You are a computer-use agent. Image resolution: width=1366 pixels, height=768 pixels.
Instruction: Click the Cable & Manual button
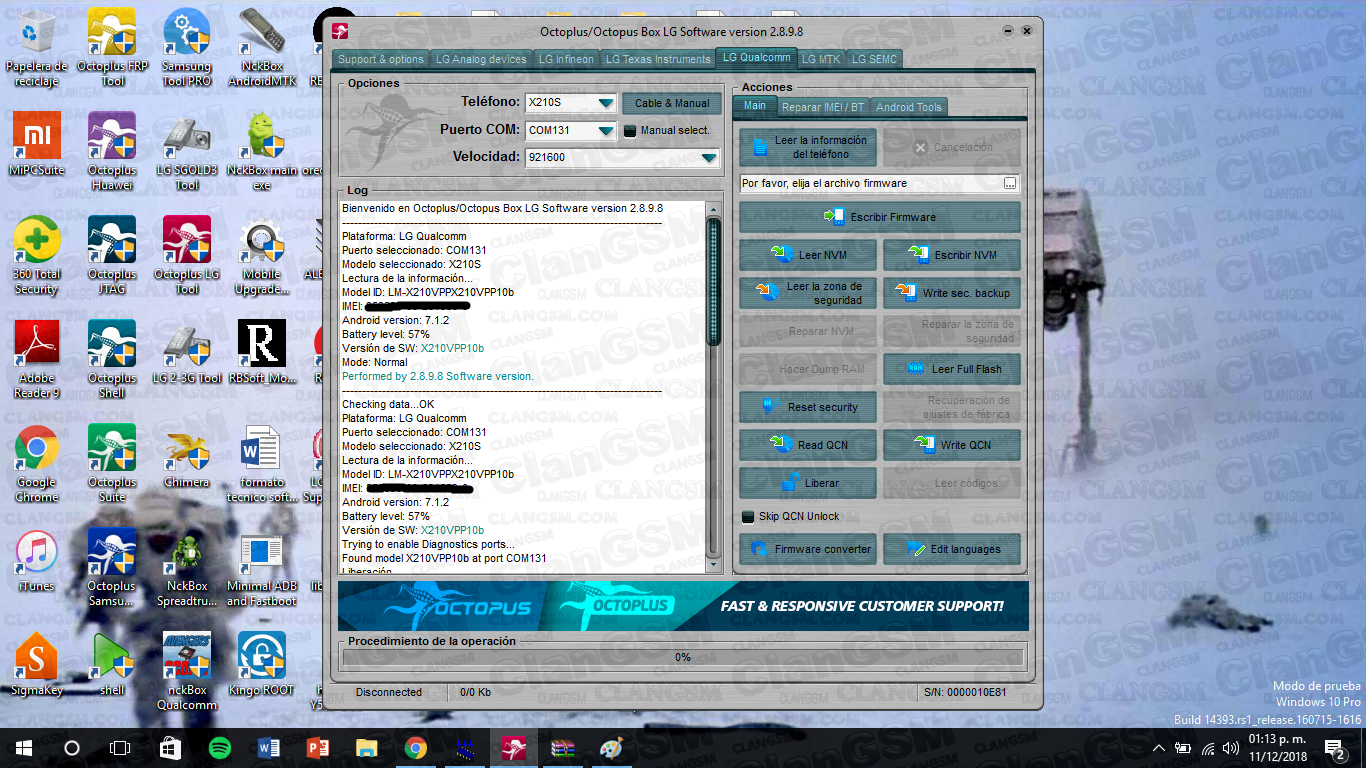click(671, 103)
